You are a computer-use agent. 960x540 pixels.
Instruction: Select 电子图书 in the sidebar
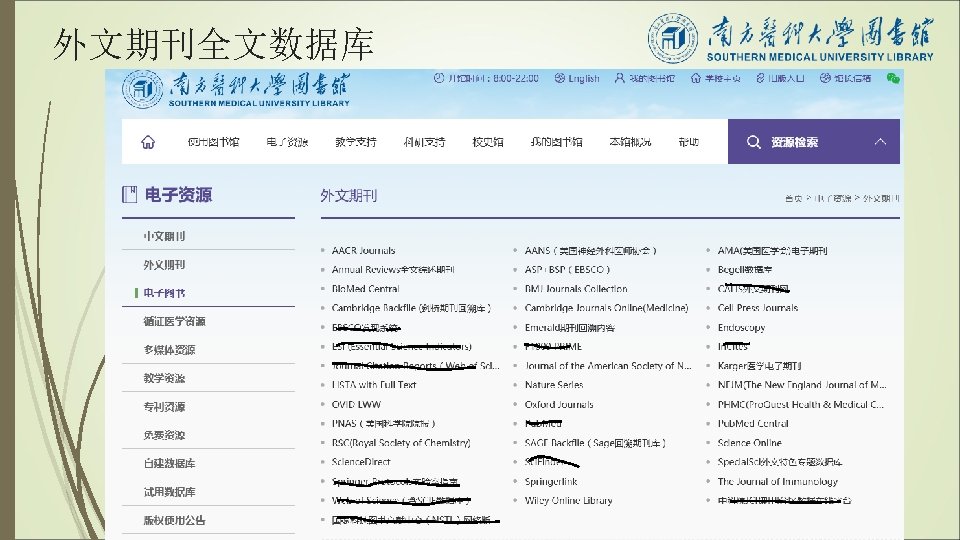164,293
